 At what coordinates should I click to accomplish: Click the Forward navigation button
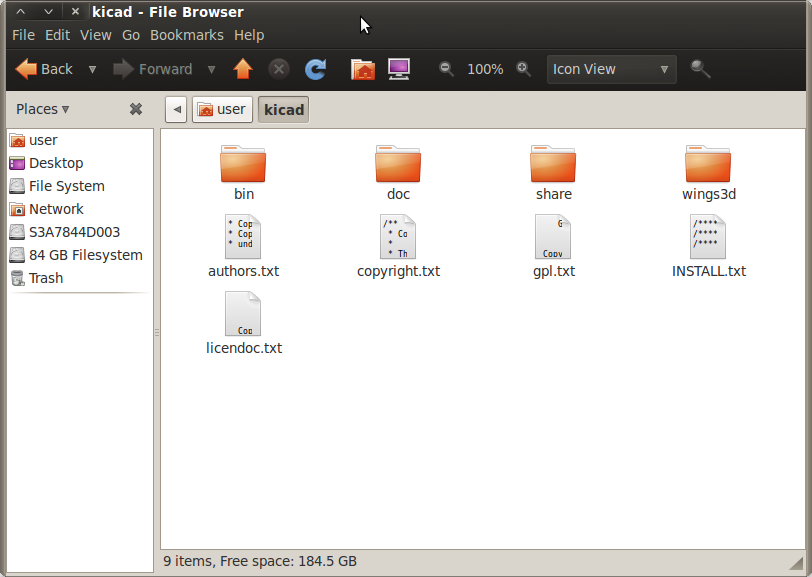pyautogui.click(x=152, y=69)
